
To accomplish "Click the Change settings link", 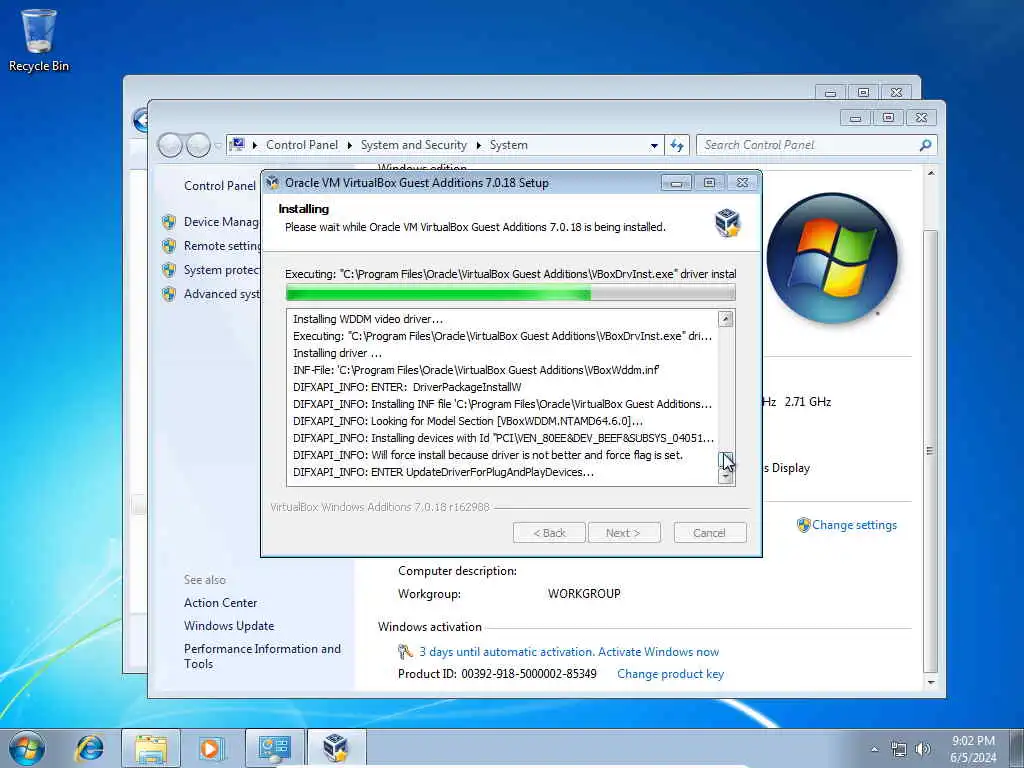I will coord(854,525).
